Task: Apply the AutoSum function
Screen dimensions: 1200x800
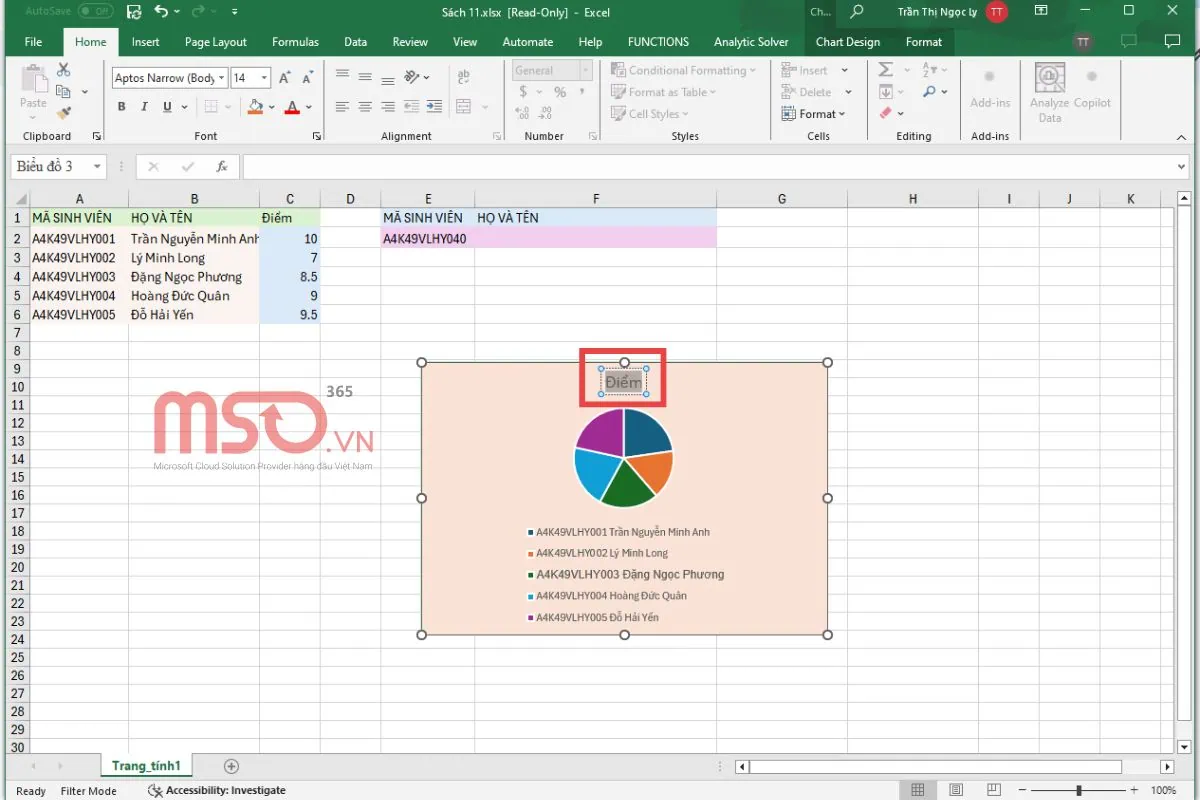Action: (x=887, y=69)
